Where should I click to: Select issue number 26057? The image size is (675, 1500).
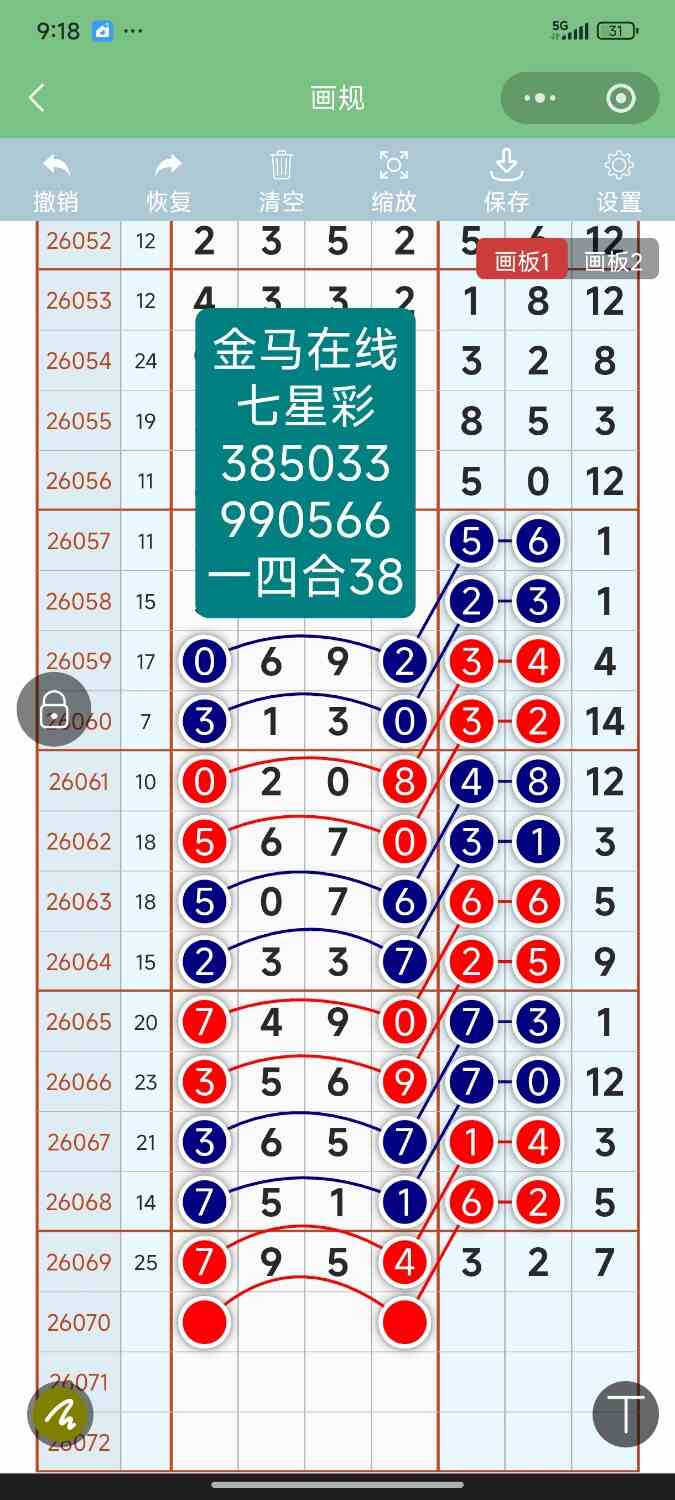pyautogui.click(x=79, y=541)
